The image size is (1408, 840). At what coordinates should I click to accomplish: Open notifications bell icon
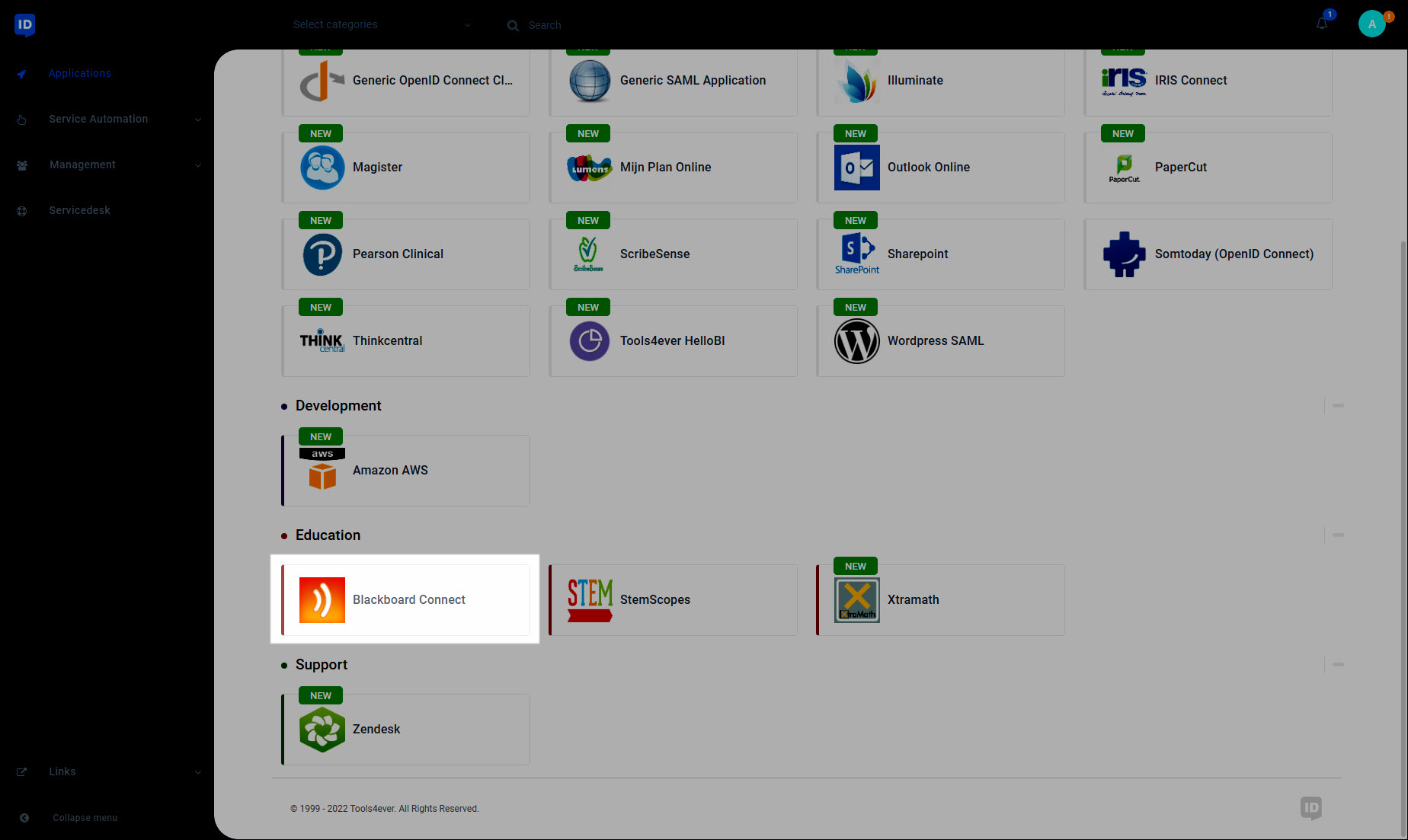pos(1322,24)
